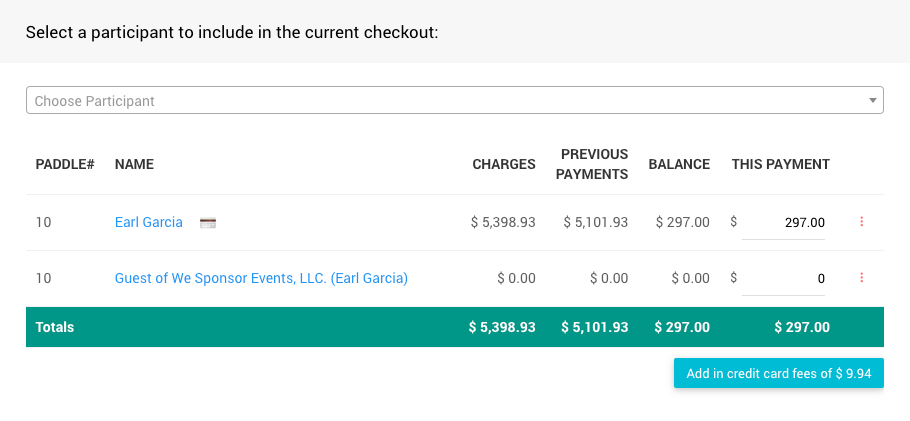
Task: Click the THIS PAYMENT column header
Action: point(780,164)
